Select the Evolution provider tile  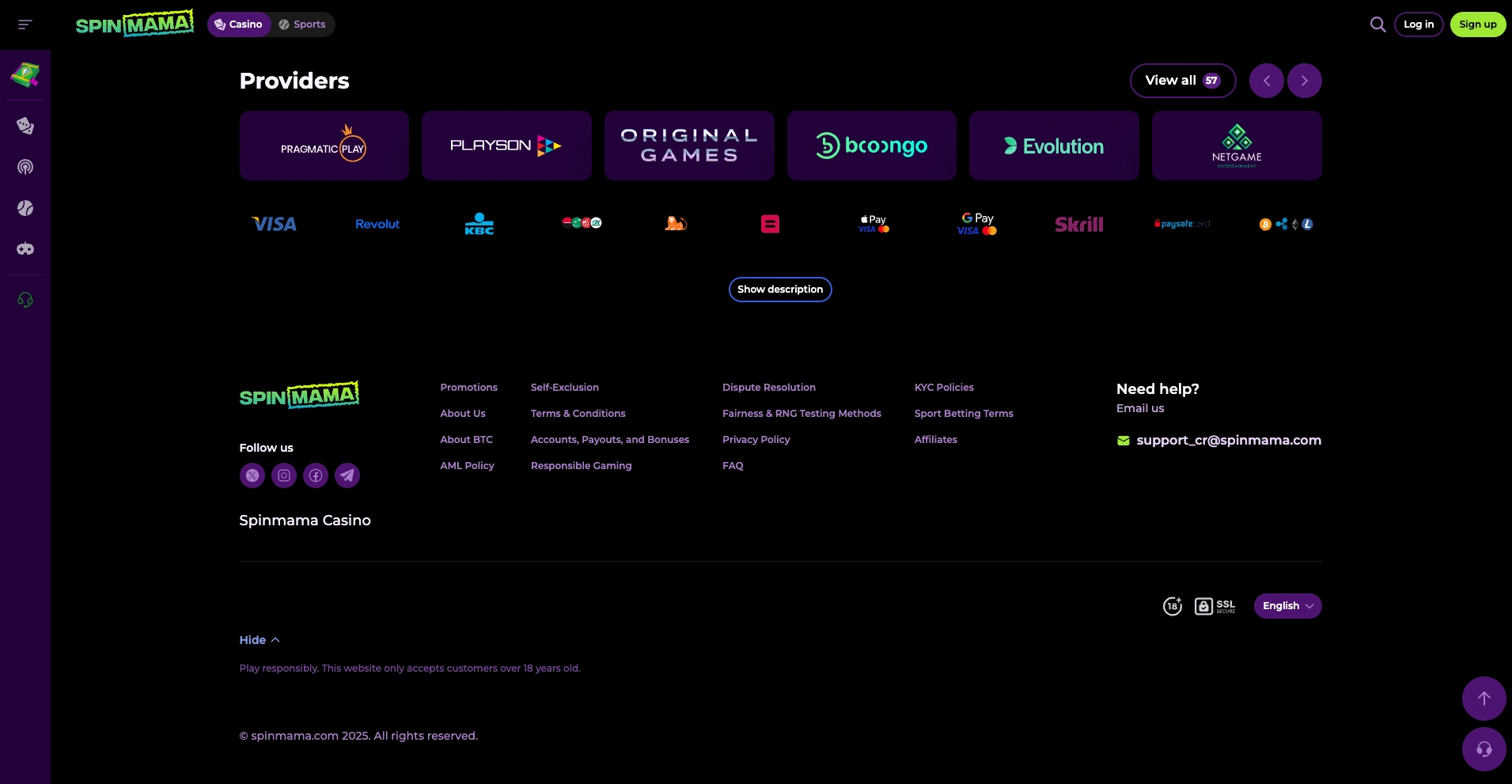[1054, 146]
